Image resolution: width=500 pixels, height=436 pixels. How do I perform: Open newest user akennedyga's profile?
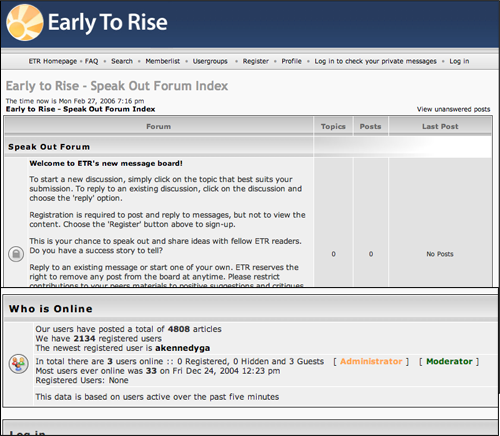[183, 348]
